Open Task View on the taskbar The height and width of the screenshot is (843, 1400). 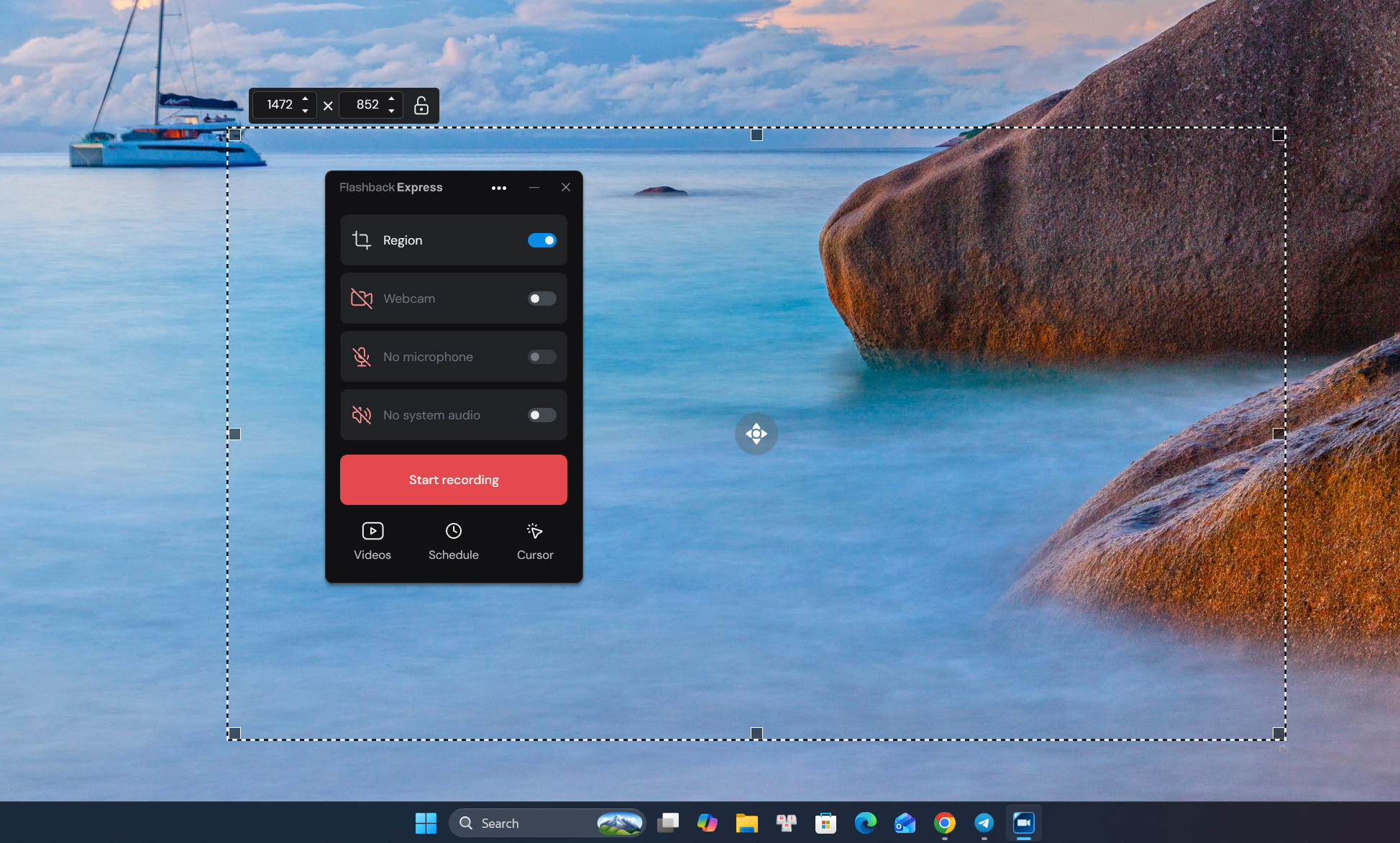(668, 823)
